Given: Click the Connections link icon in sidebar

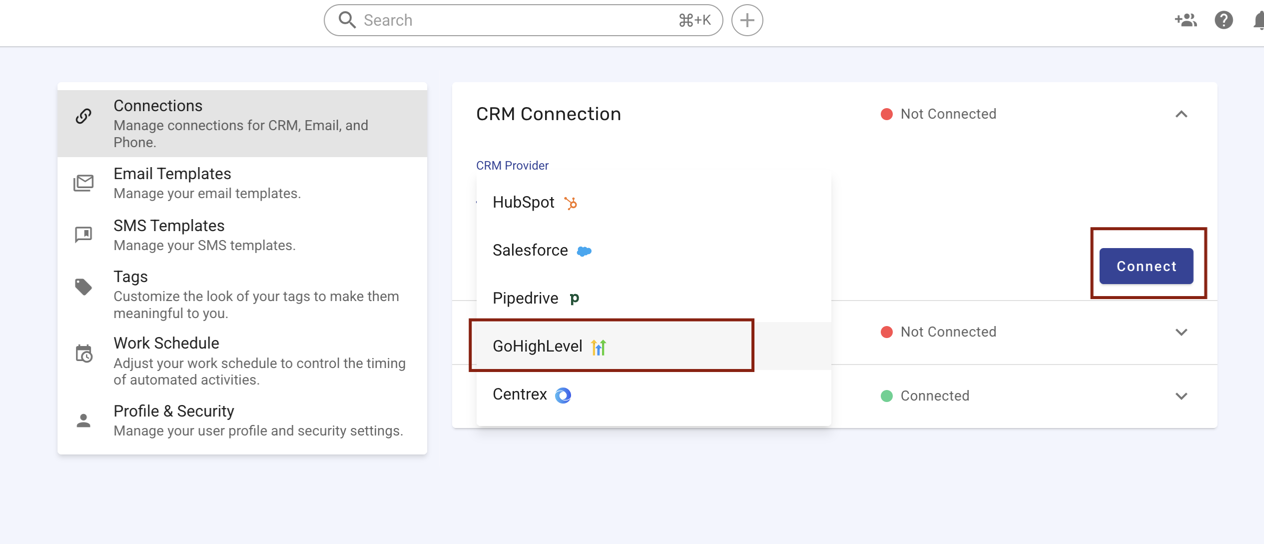Looking at the screenshot, I should click(84, 116).
